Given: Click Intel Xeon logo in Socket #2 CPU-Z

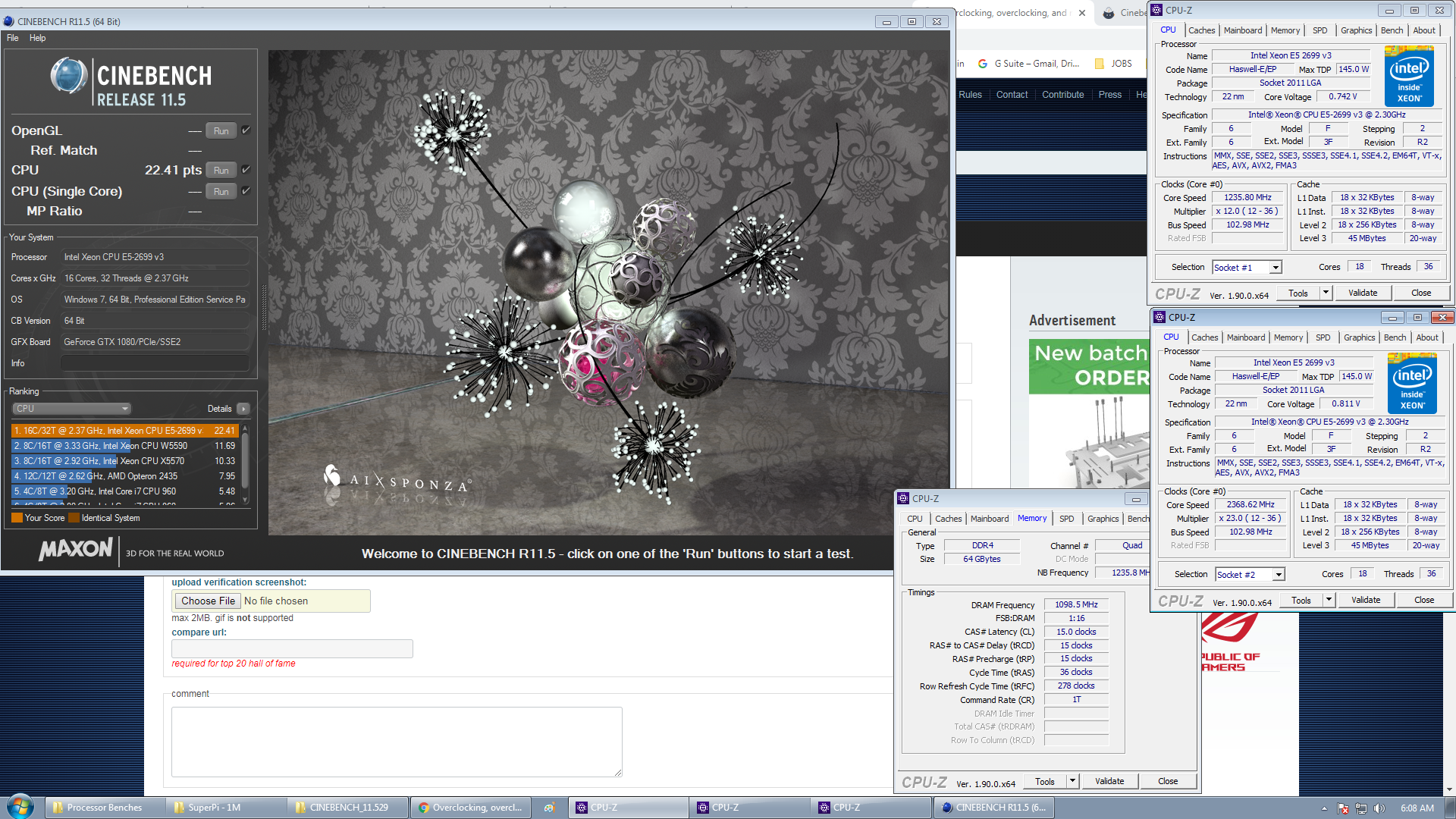Looking at the screenshot, I should 1412,383.
